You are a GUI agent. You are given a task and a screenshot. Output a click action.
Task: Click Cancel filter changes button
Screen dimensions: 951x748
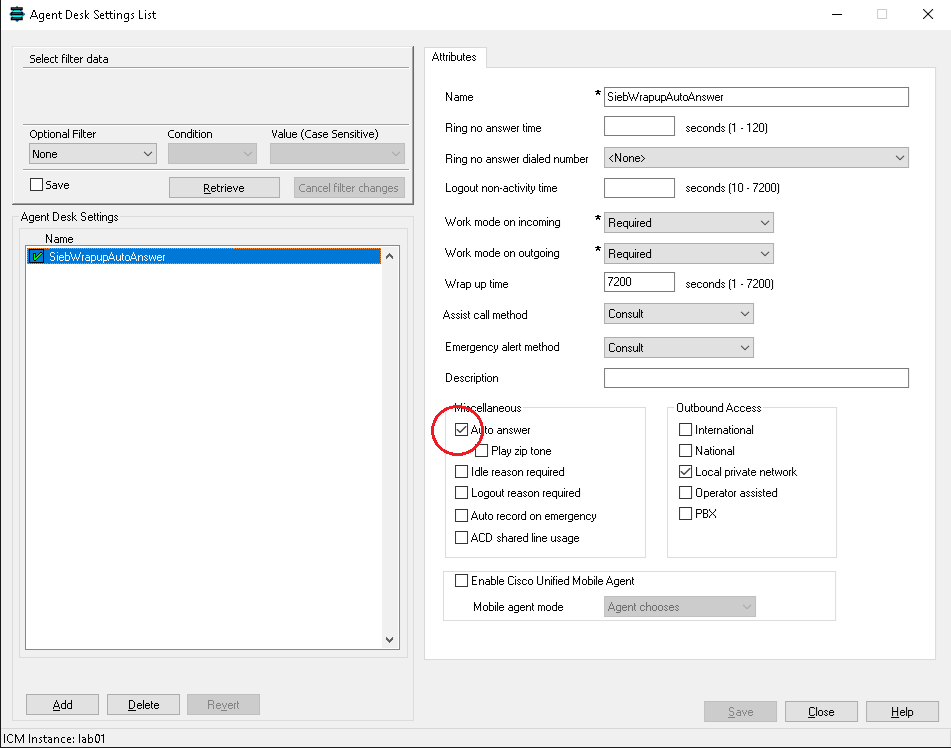[x=349, y=188]
